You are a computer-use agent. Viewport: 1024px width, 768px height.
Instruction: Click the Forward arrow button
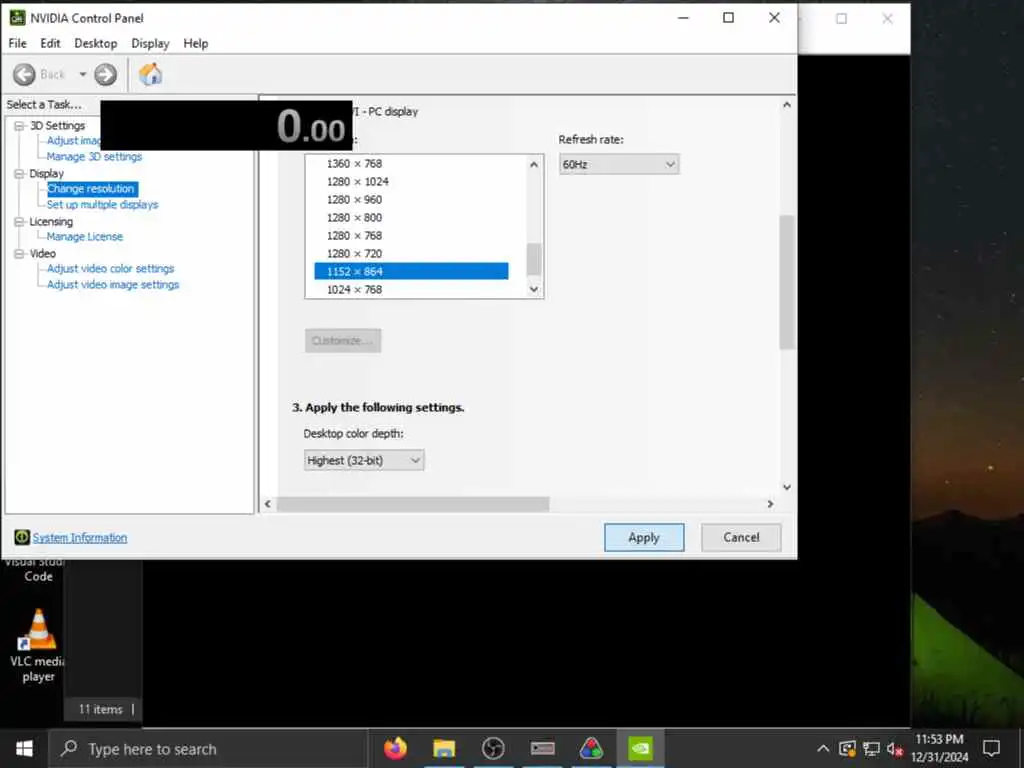(x=105, y=74)
